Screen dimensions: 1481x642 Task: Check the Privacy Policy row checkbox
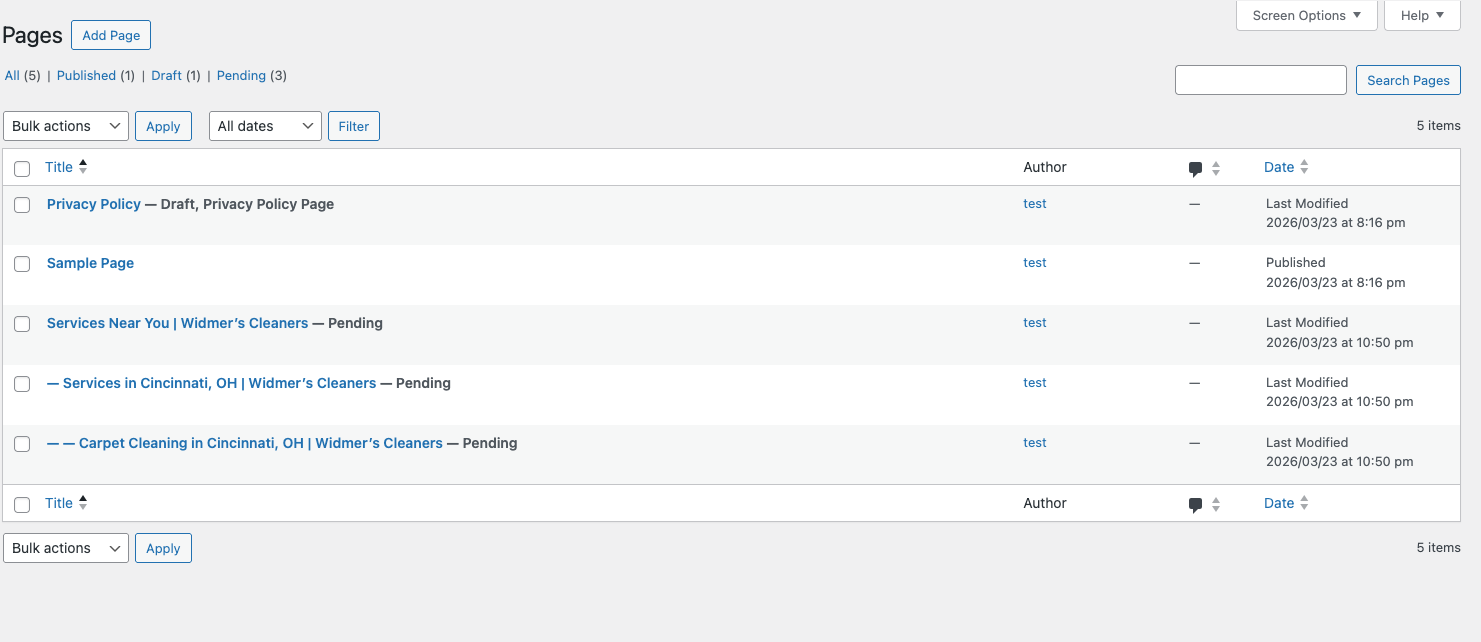[22, 204]
